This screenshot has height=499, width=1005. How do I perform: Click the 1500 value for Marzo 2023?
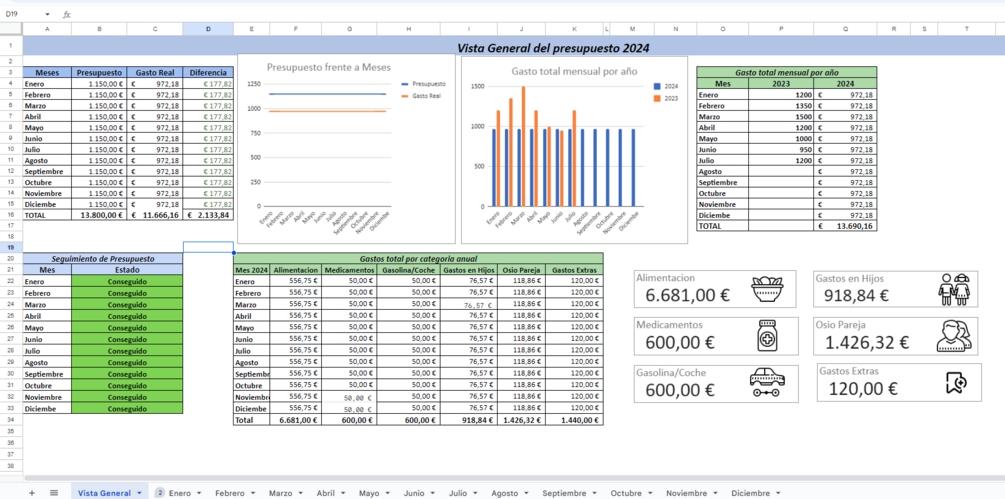point(781,117)
